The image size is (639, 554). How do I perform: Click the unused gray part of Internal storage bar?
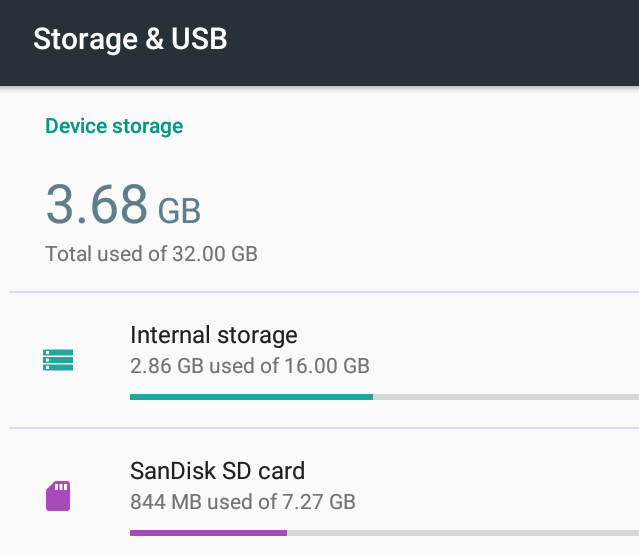(x=506, y=397)
